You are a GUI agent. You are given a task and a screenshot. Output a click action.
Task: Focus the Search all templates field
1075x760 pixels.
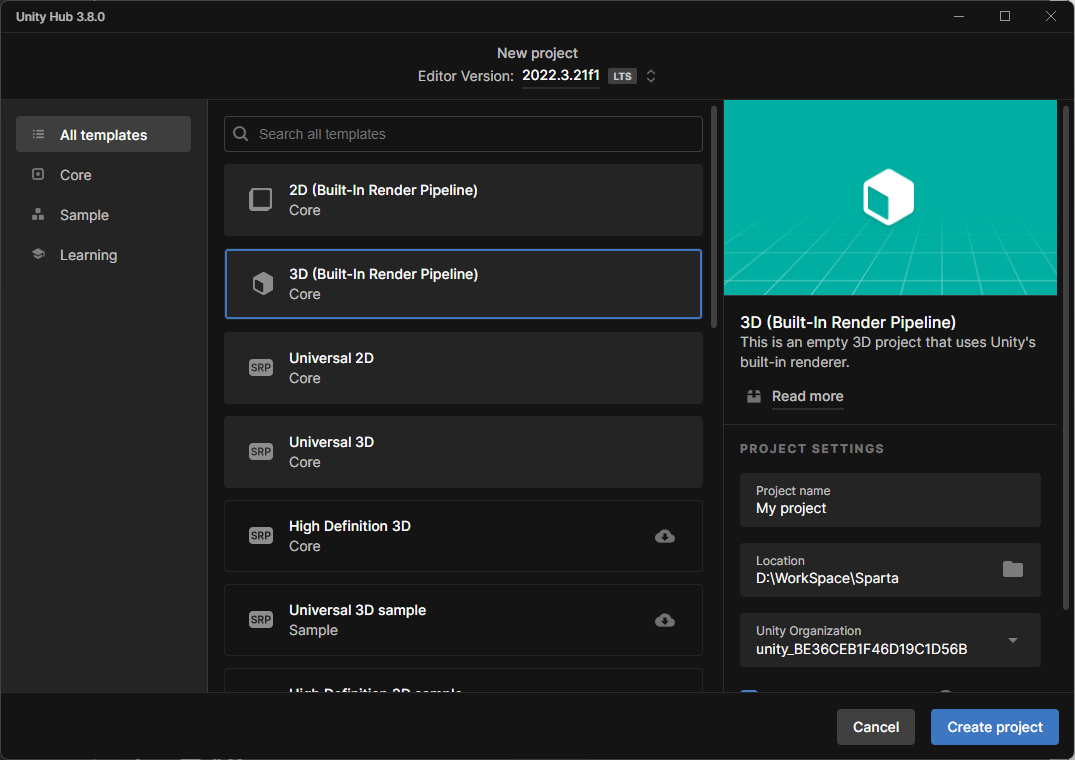463,134
